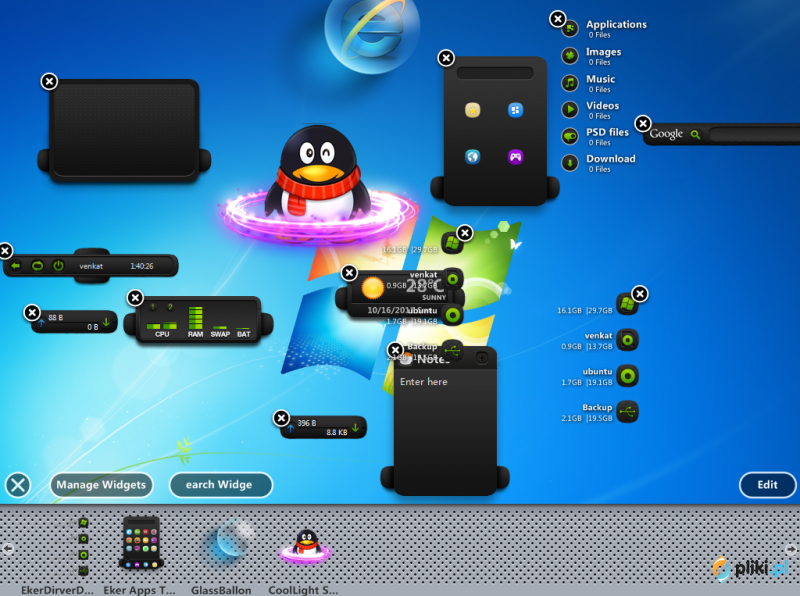Screen dimensions: 800x596
Task: Click the Applications label text
Action: [616, 24]
